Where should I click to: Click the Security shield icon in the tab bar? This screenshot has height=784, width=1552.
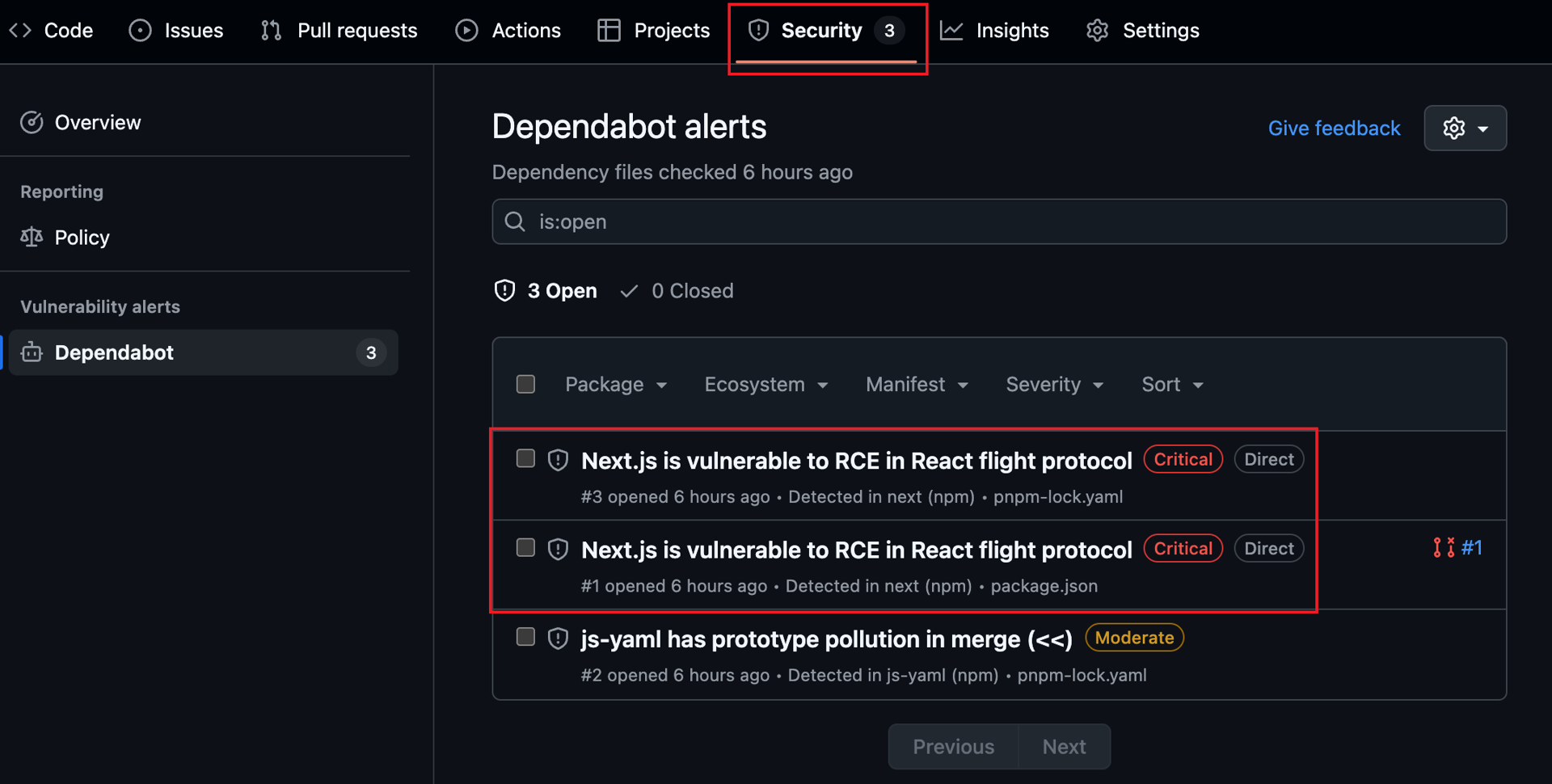pos(758,31)
